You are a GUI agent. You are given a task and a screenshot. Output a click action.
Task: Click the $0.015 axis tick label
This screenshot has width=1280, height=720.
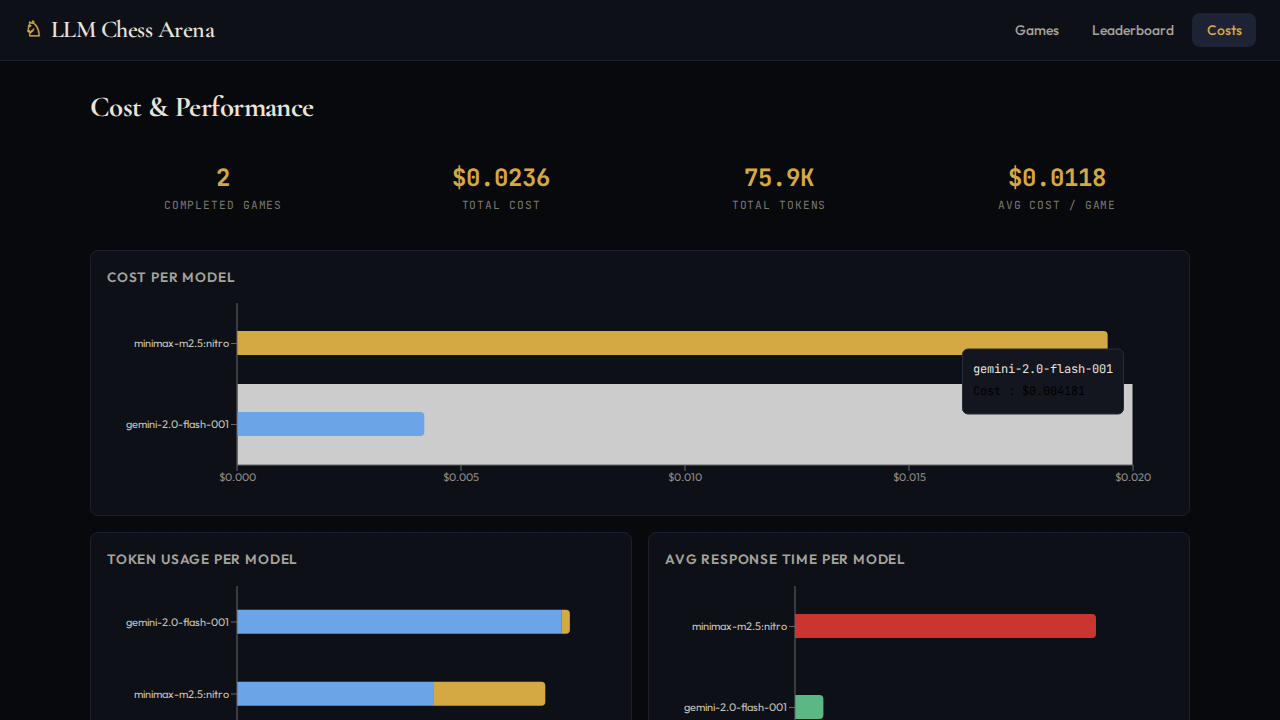909,477
